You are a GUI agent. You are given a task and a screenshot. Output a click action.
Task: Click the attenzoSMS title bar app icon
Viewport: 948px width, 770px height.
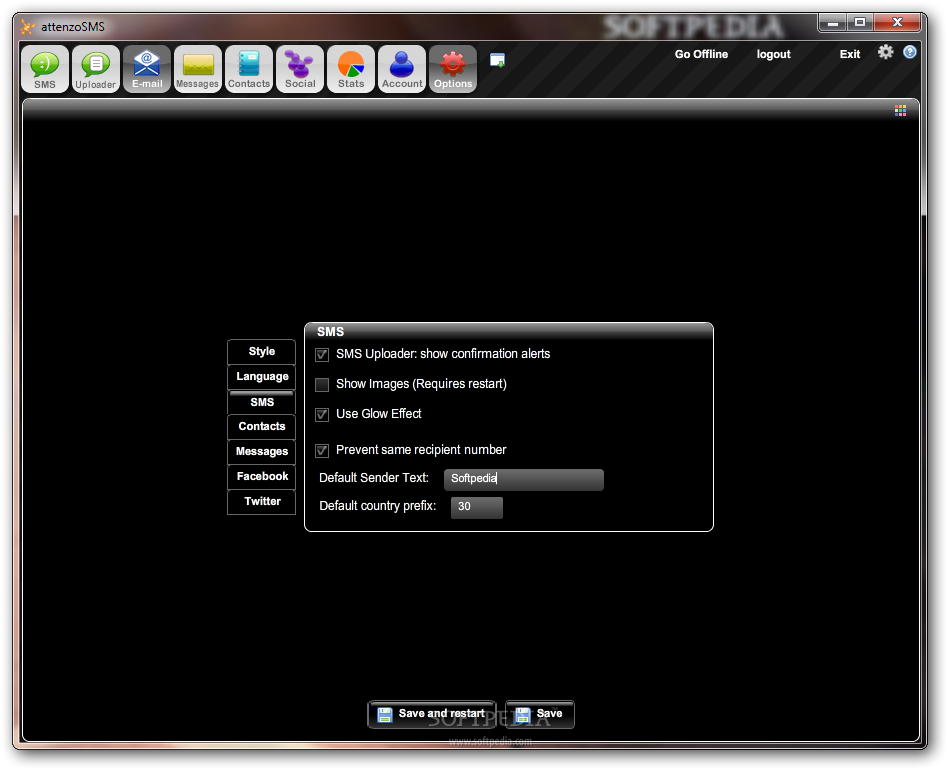coord(27,27)
